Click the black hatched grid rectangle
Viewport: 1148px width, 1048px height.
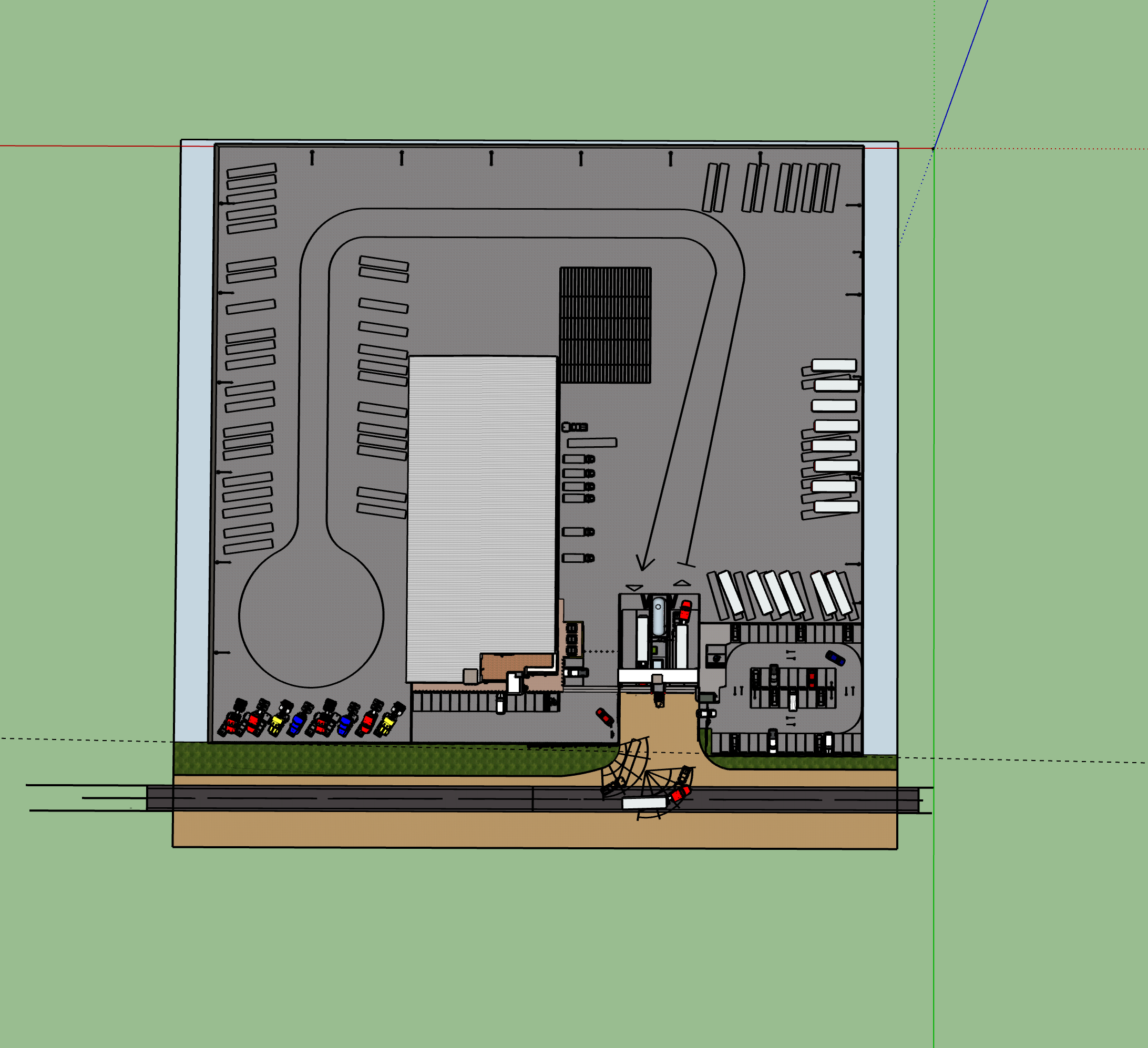[x=606, y=325]
